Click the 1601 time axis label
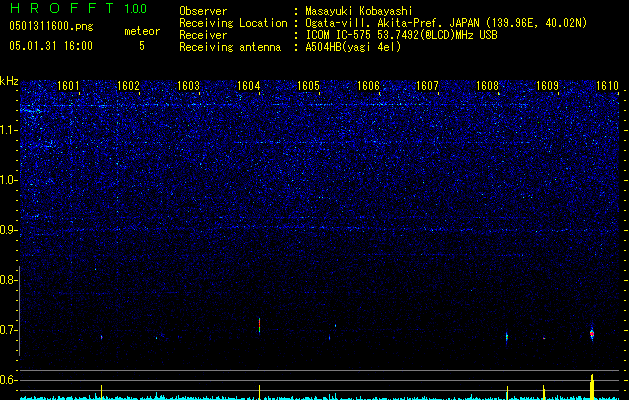The height and width of the screenshot is (400, 629). (x=68, y=85)
